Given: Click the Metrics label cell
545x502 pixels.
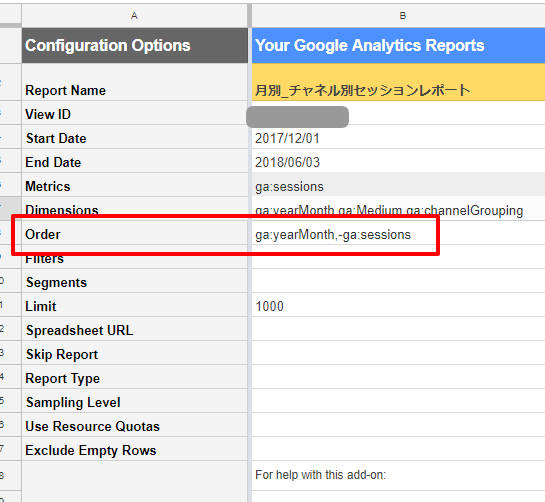Looking at the screenshot, I should tap(135, 185).
